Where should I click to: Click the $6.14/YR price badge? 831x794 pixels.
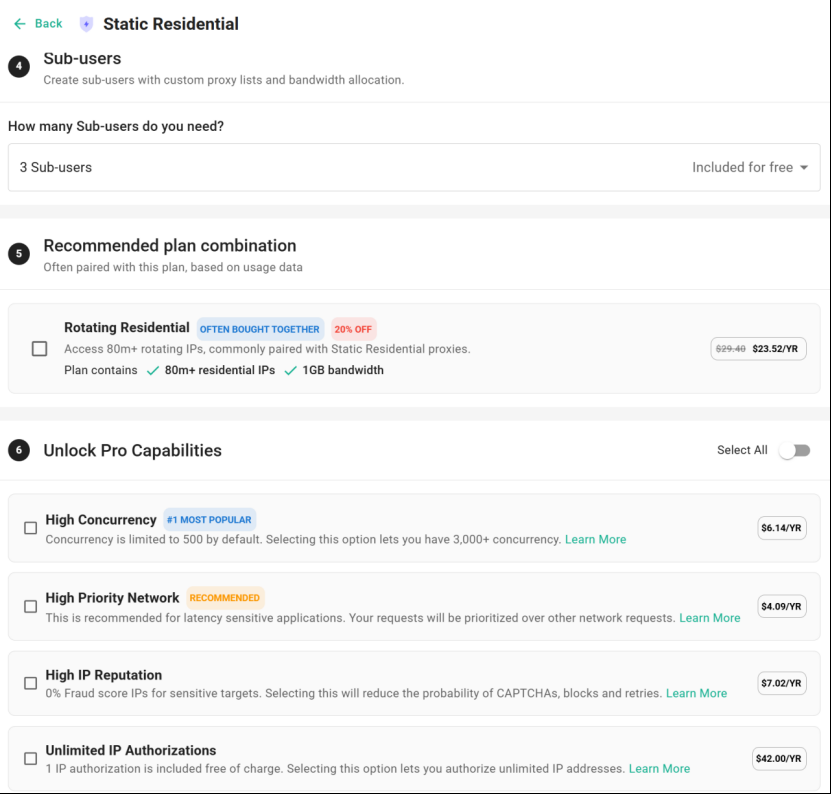(x=782, y=528)
